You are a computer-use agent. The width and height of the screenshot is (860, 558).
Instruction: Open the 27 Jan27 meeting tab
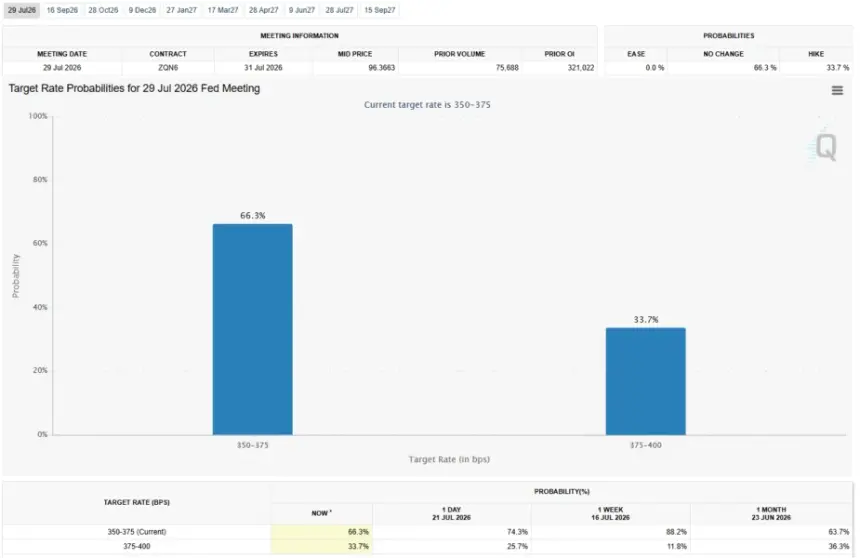(x=182, y=10)
